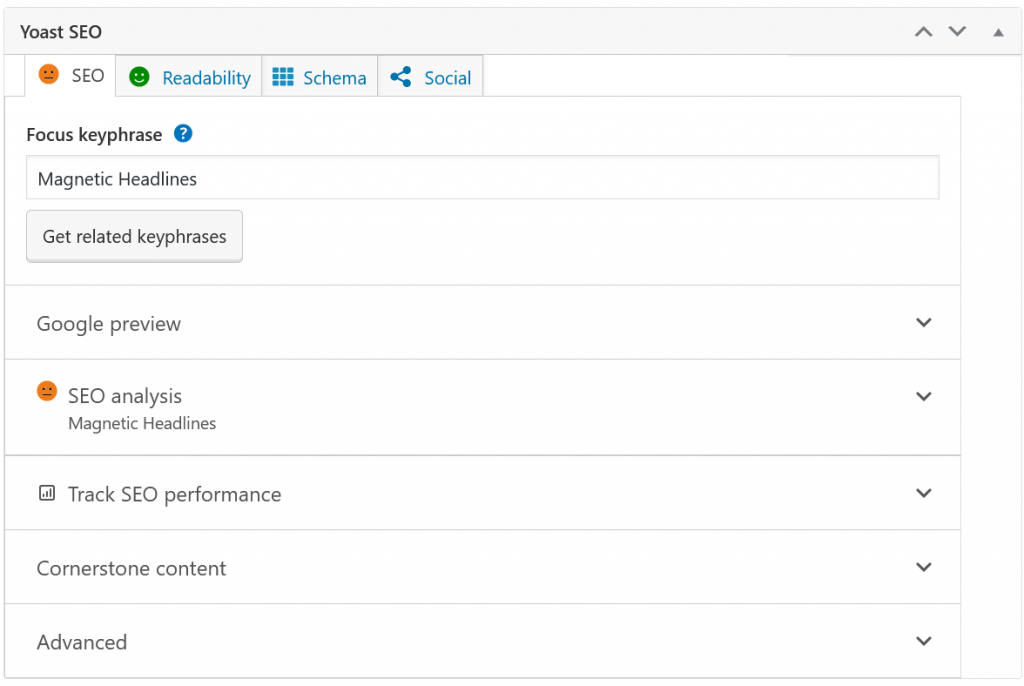Click Get related keyphrases button

point(134,236)
